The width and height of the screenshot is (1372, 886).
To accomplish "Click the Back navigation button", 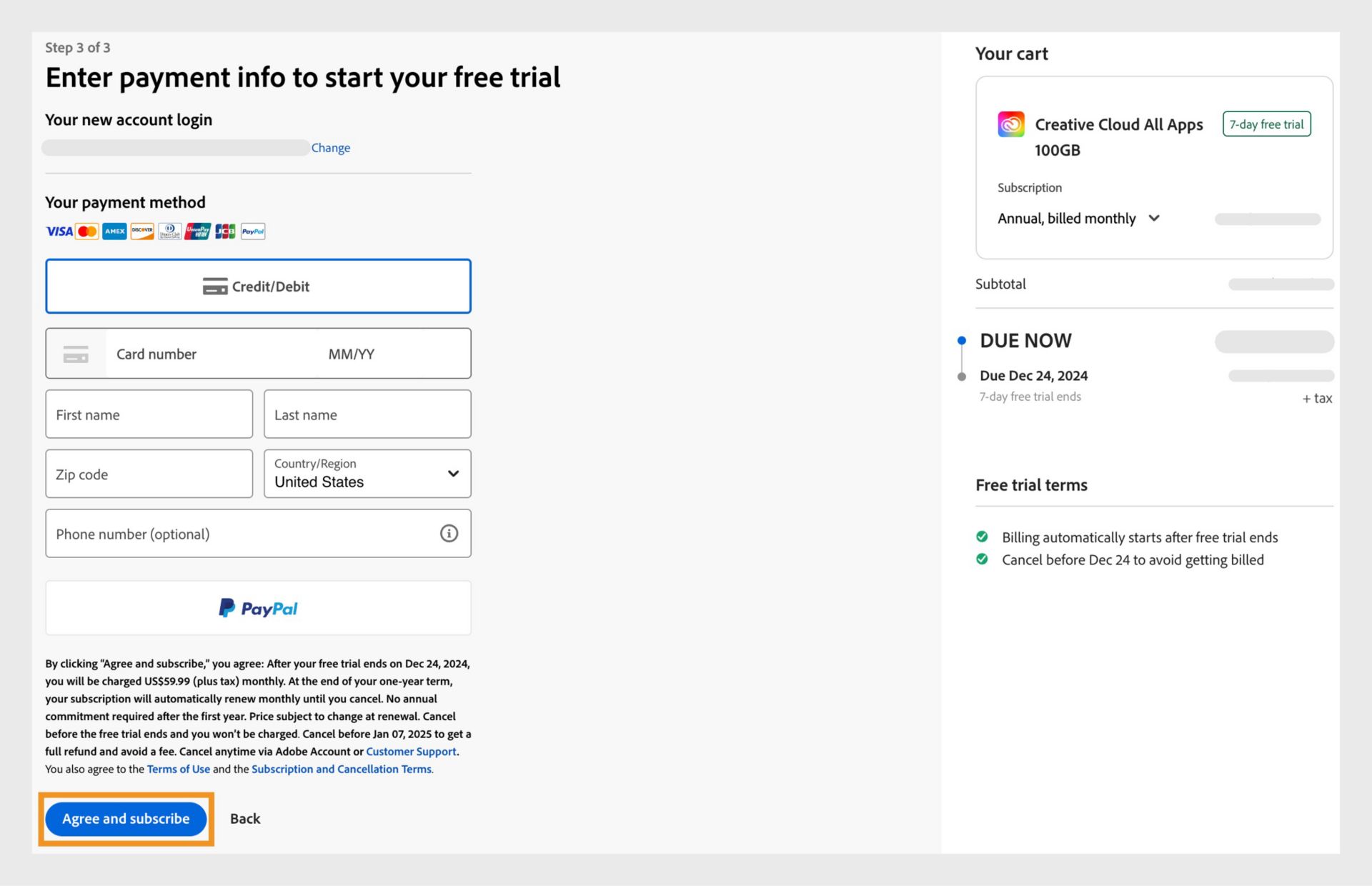I will 245,818.
